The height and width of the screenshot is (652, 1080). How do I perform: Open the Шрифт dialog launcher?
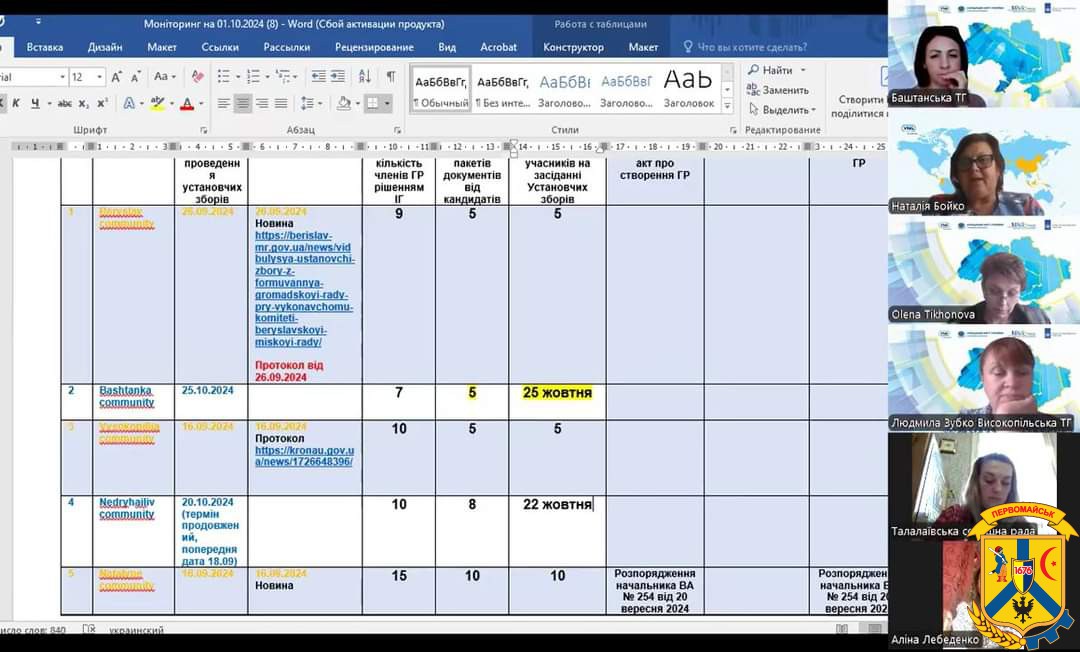(204, 129)
